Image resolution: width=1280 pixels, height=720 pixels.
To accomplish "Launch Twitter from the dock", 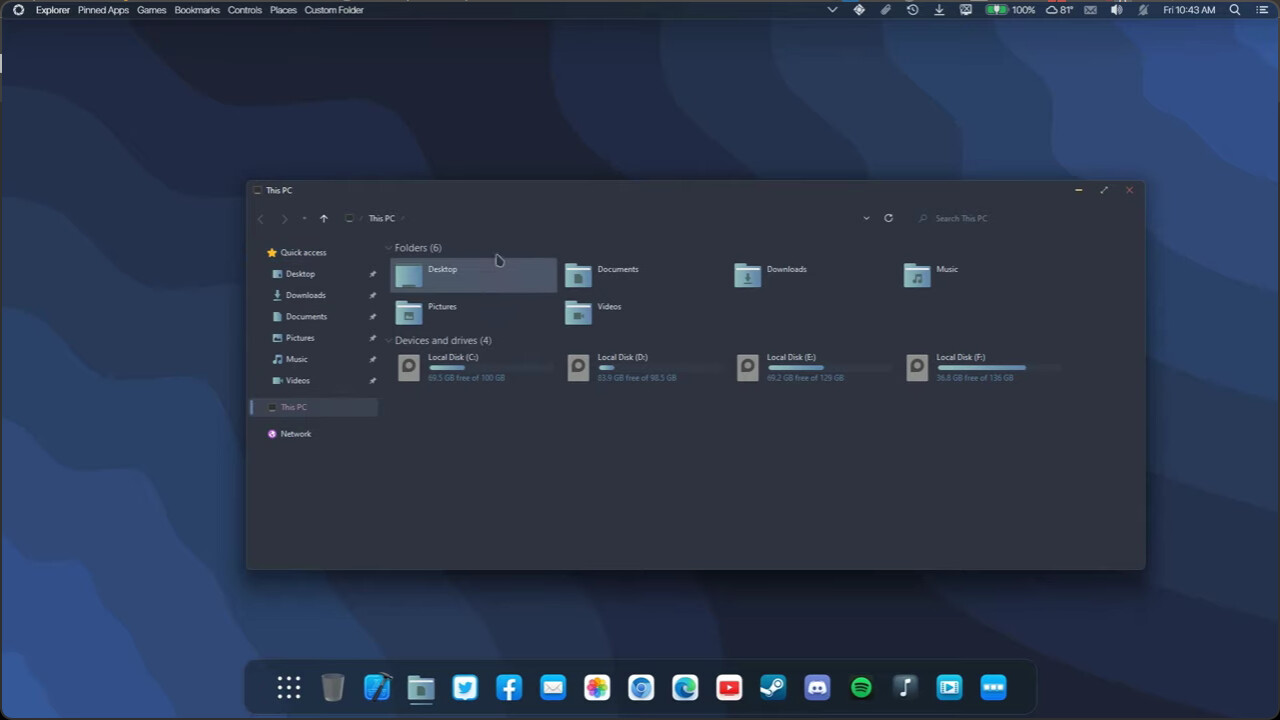I will tap(465, 687).
